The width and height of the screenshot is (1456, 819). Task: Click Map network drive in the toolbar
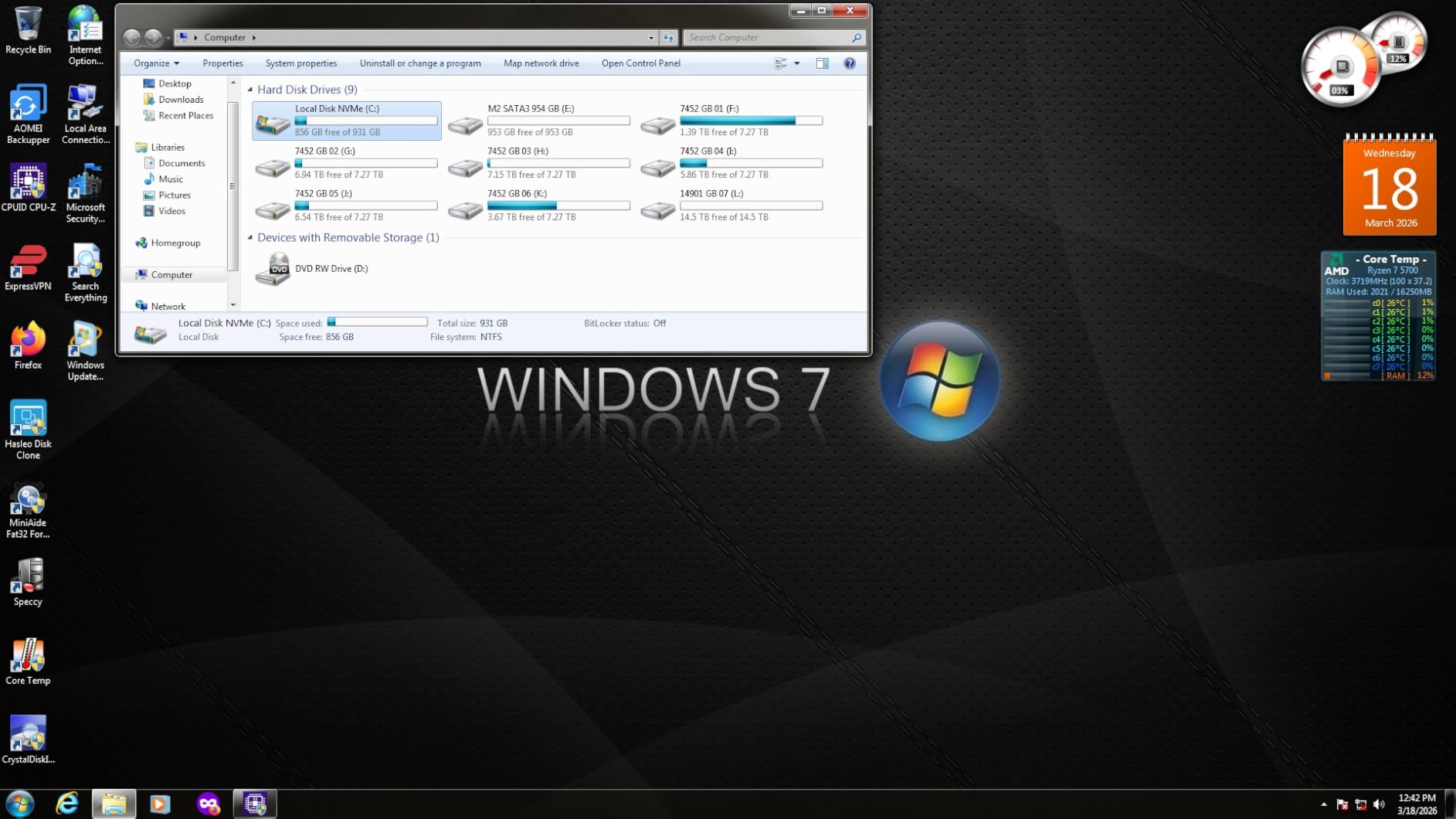pos(541,63)
